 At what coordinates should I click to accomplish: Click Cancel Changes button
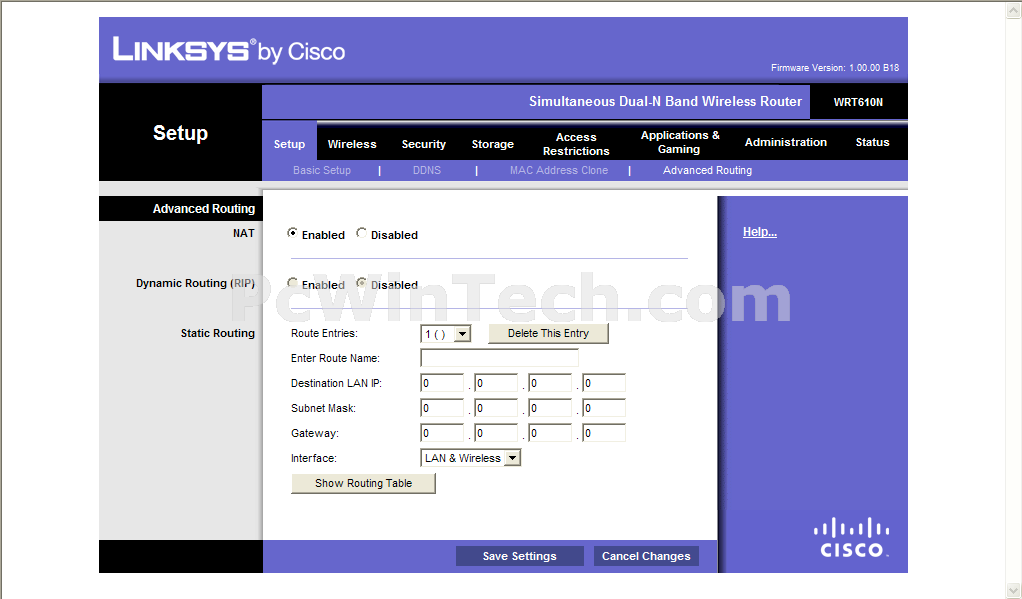646,556
